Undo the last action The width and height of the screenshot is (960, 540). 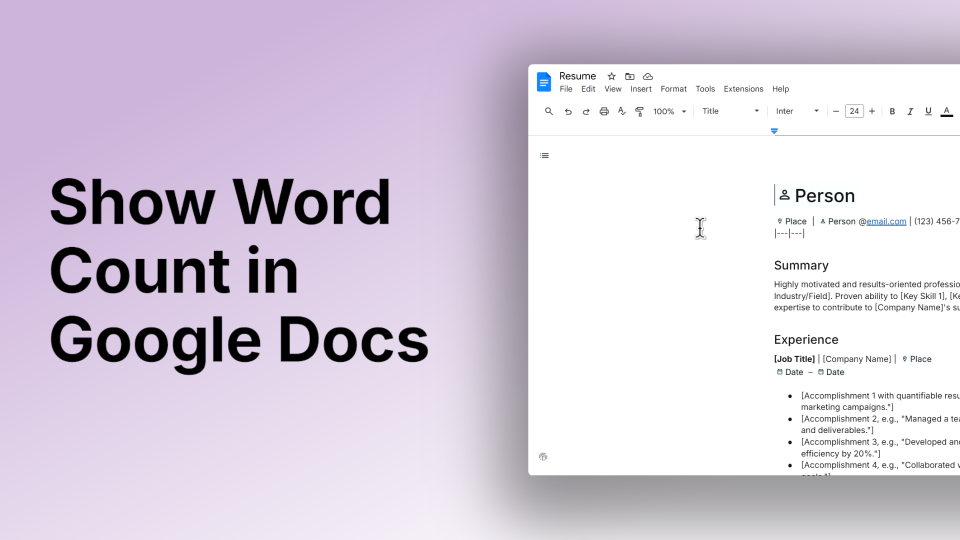coord(568,111)
